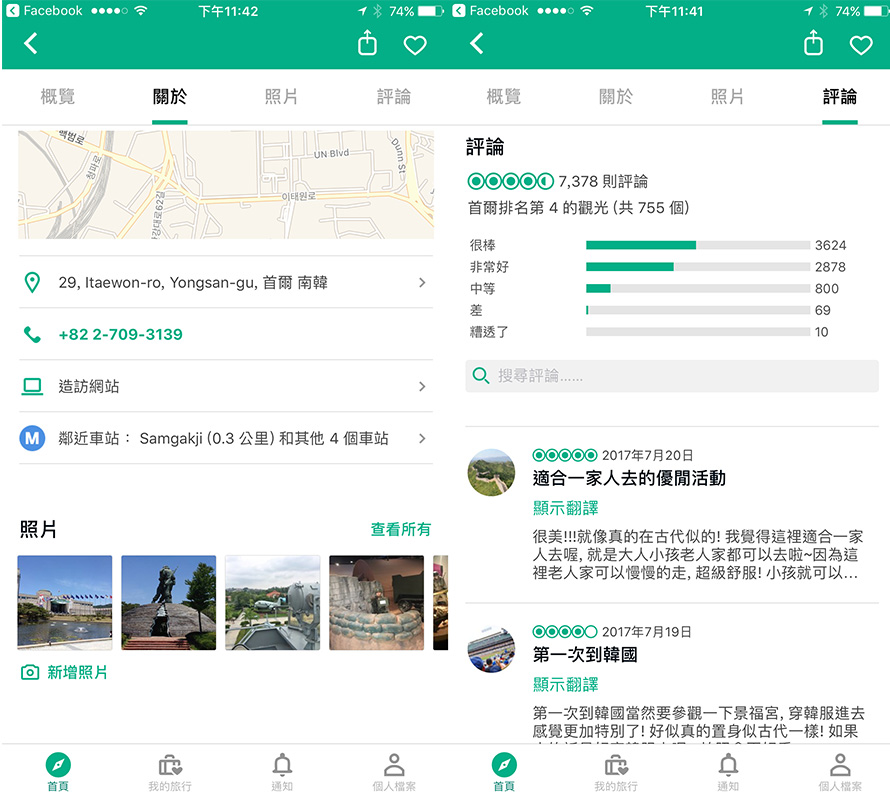Open photo of outdoor aircraft exhibit
Image resolution: width=890 pixels, height=797 pixels.
[272, 603]
